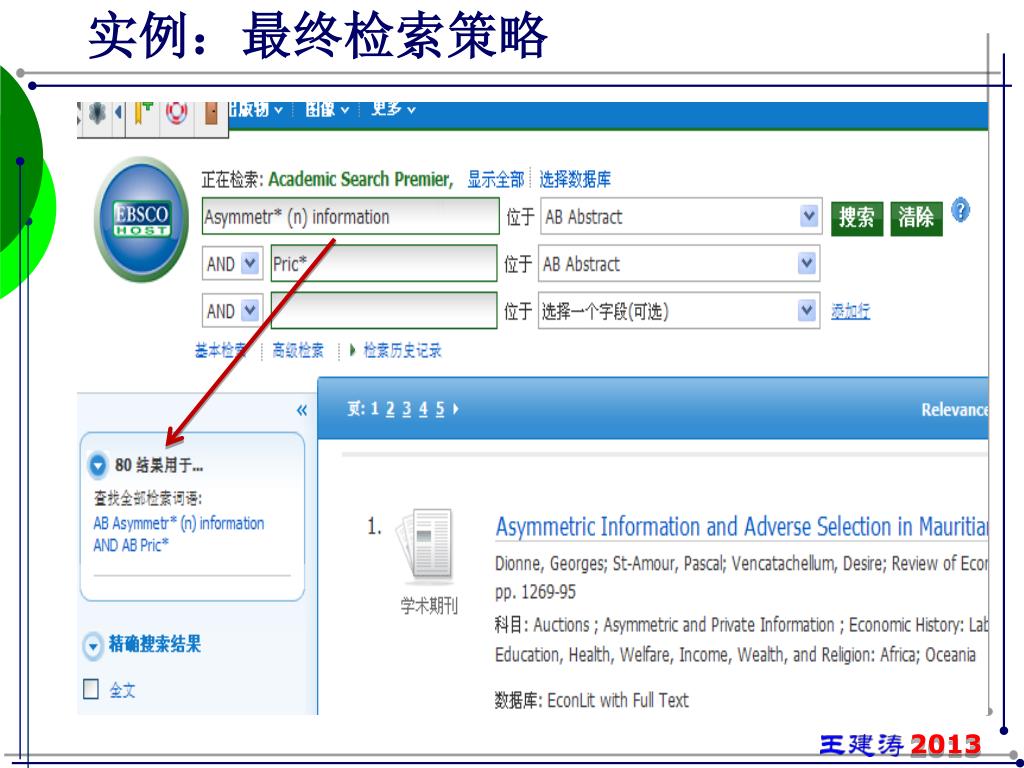Open Asymmetric Information and Adverse Selection article
1024x768 pixels.
[741, 526]
